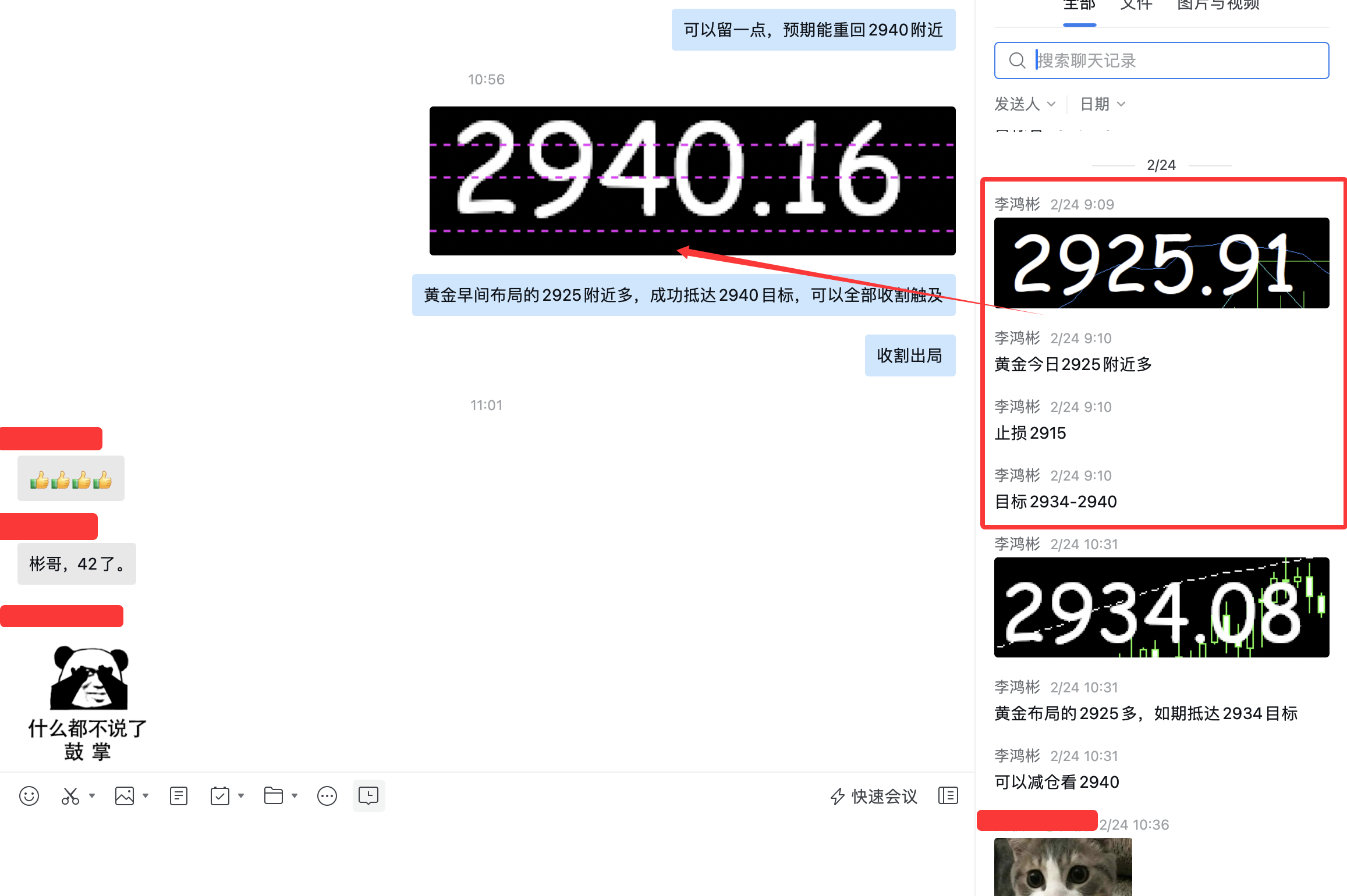Switch to the 图片与视频 tab

point(1218,6)
